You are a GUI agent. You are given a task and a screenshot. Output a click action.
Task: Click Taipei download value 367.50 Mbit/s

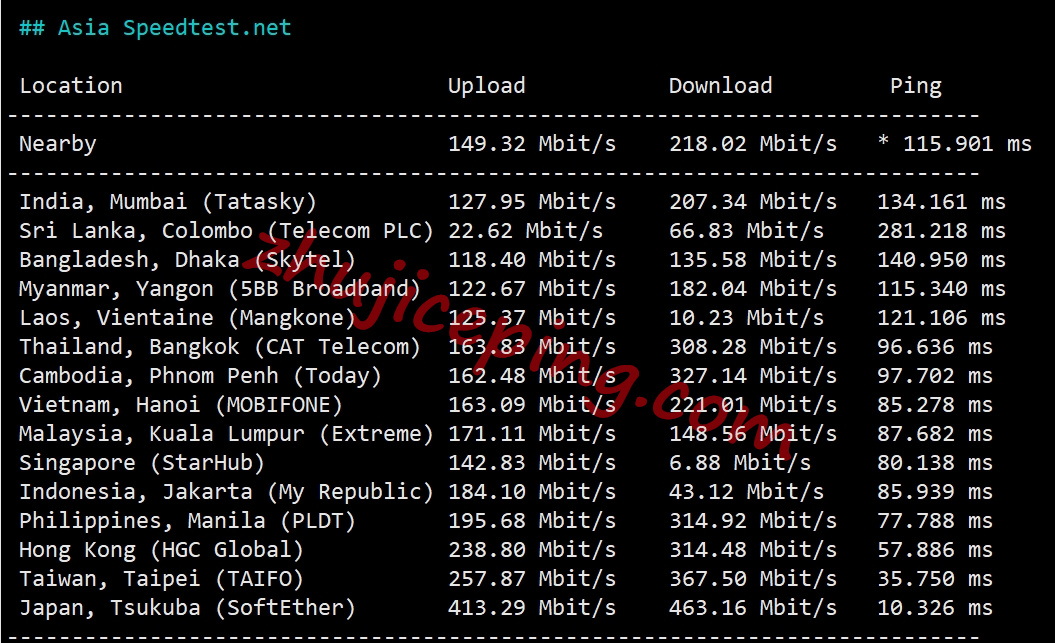pyautogui.click(x=753, y=577)
